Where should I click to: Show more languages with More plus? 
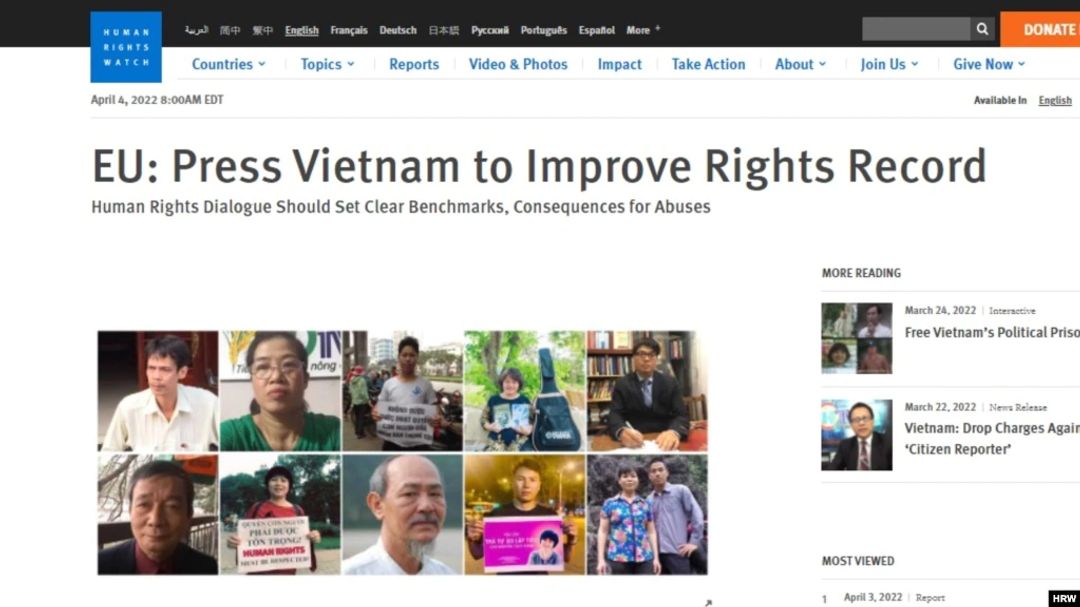coord(643,30)
